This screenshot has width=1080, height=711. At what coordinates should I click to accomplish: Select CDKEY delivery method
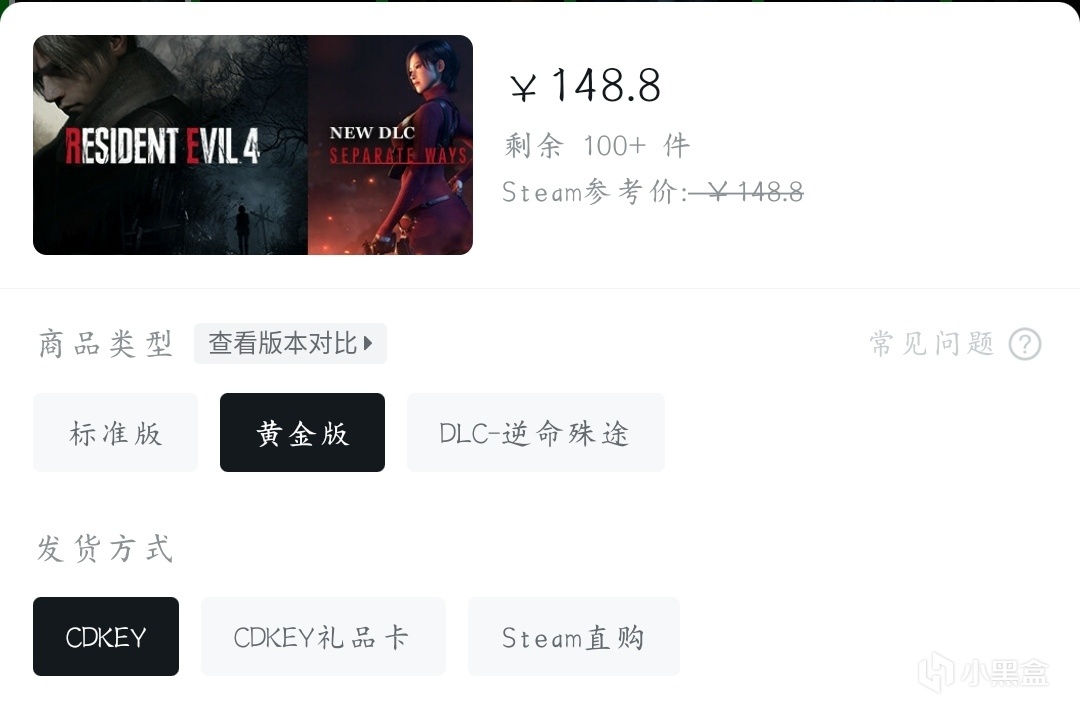[x=106, y=637]
